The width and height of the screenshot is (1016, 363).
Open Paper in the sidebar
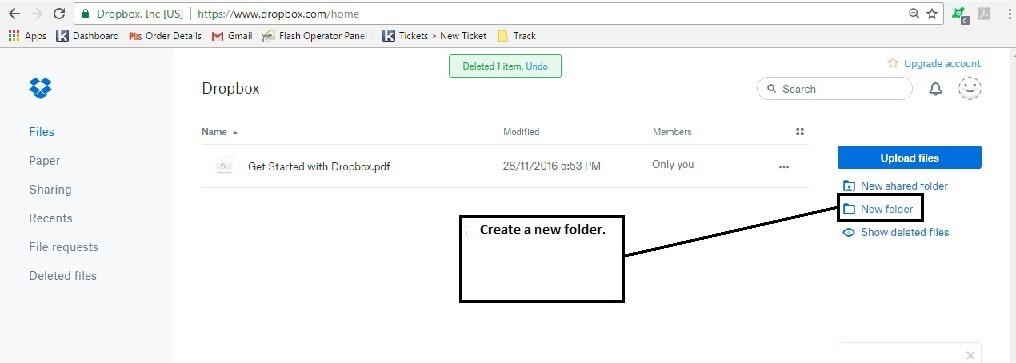(x=44, y=161)
